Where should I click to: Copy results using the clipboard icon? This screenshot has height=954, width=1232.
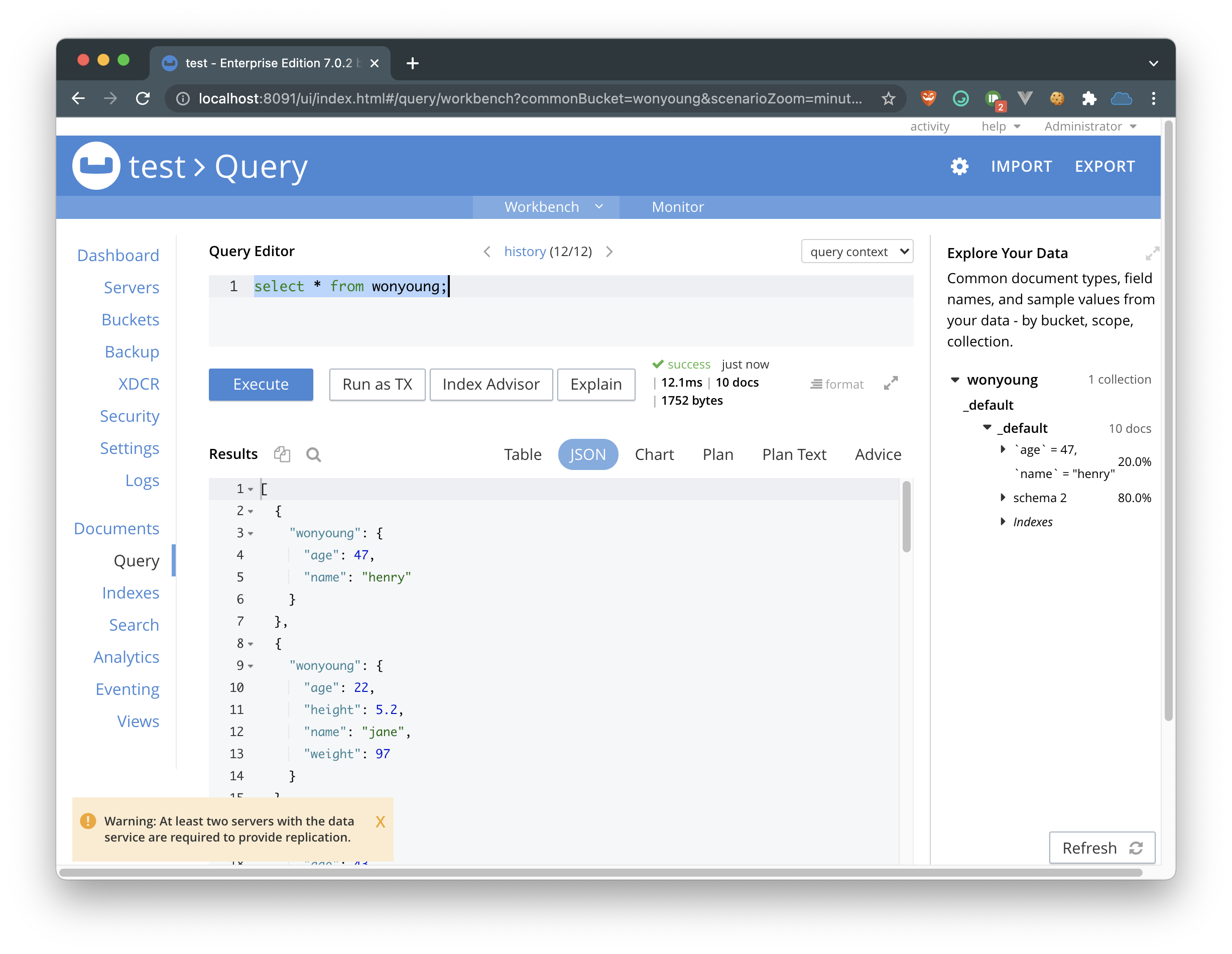282,454
